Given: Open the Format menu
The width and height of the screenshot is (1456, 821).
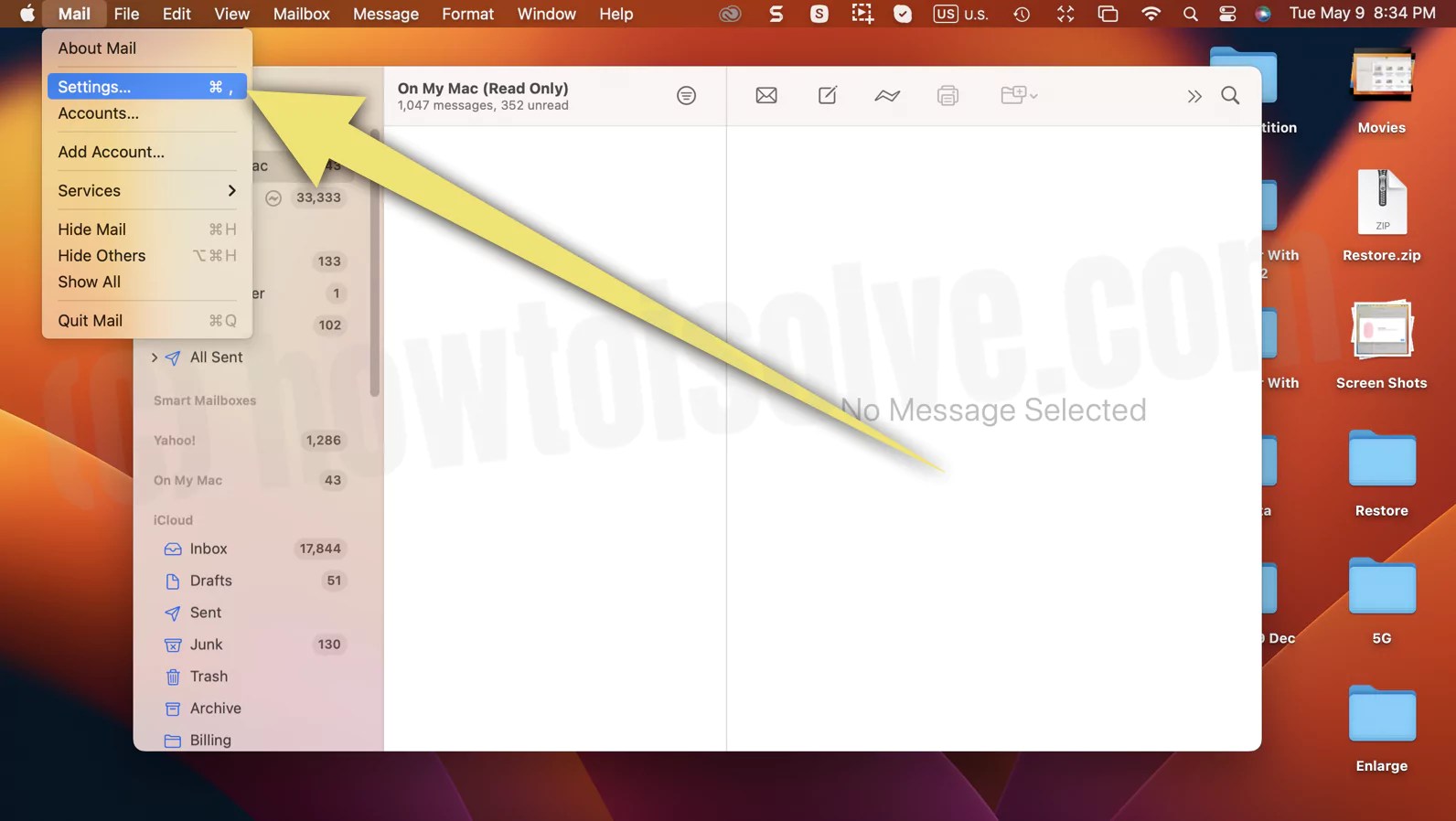Looking at the screenshot, I should click(467, 14).
